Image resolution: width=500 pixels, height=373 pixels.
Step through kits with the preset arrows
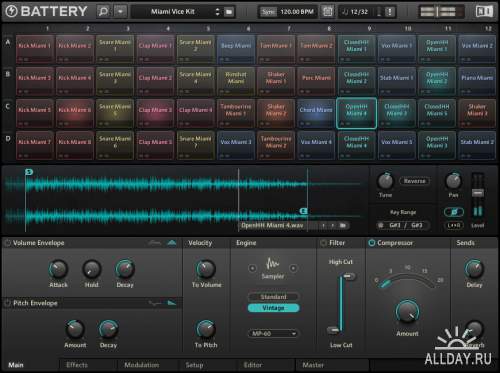pyautogui.click(x=218, y=12)
